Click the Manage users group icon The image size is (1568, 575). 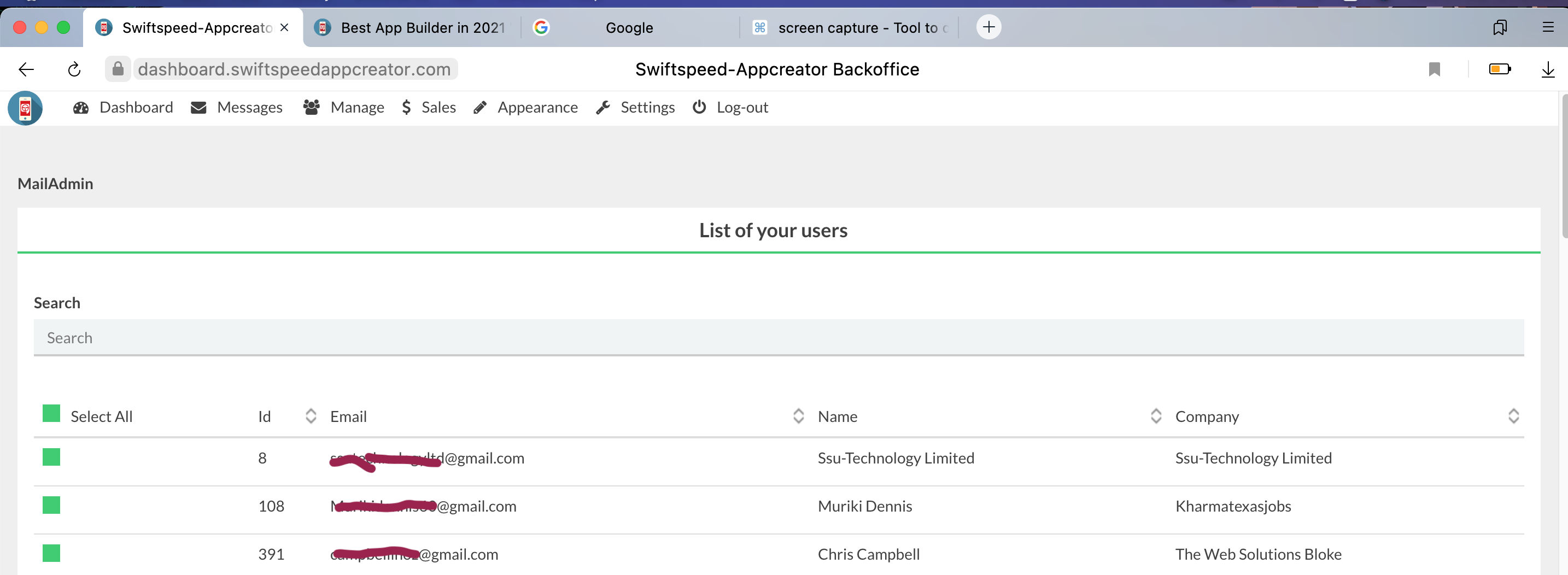coord(312,107)
